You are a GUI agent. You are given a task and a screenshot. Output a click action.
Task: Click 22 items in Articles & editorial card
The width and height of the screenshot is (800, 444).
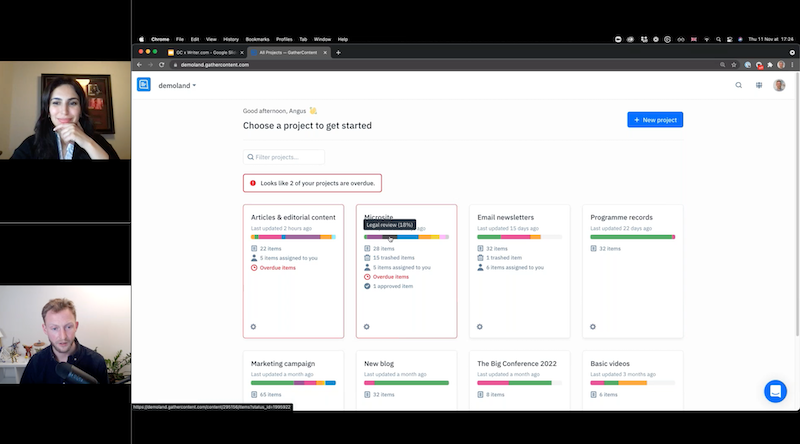pyautogui.click(x=270, y=249)
